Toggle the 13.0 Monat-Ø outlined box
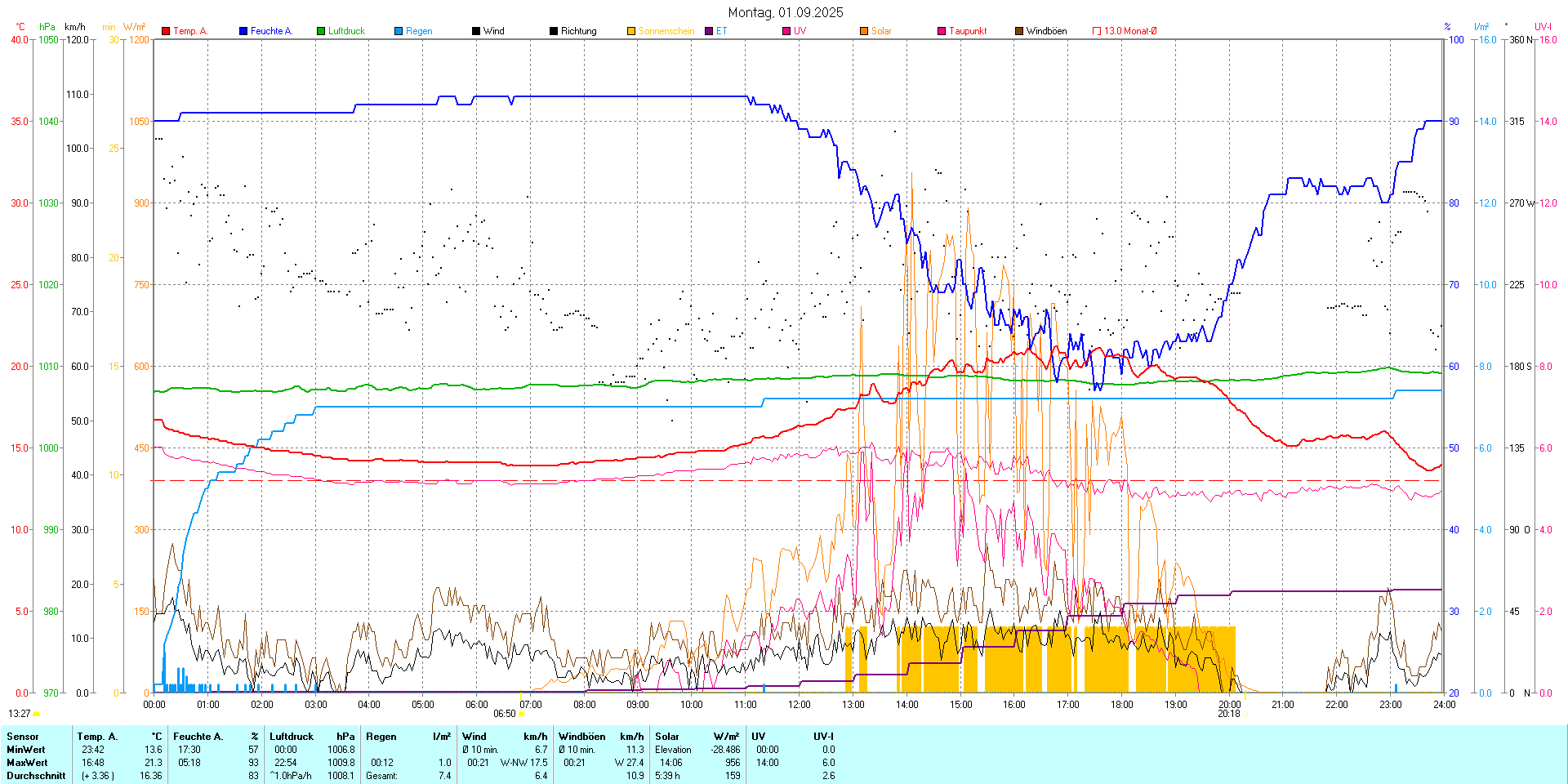The width and height of the screenshot is (1568, 784). point(1097,31)
